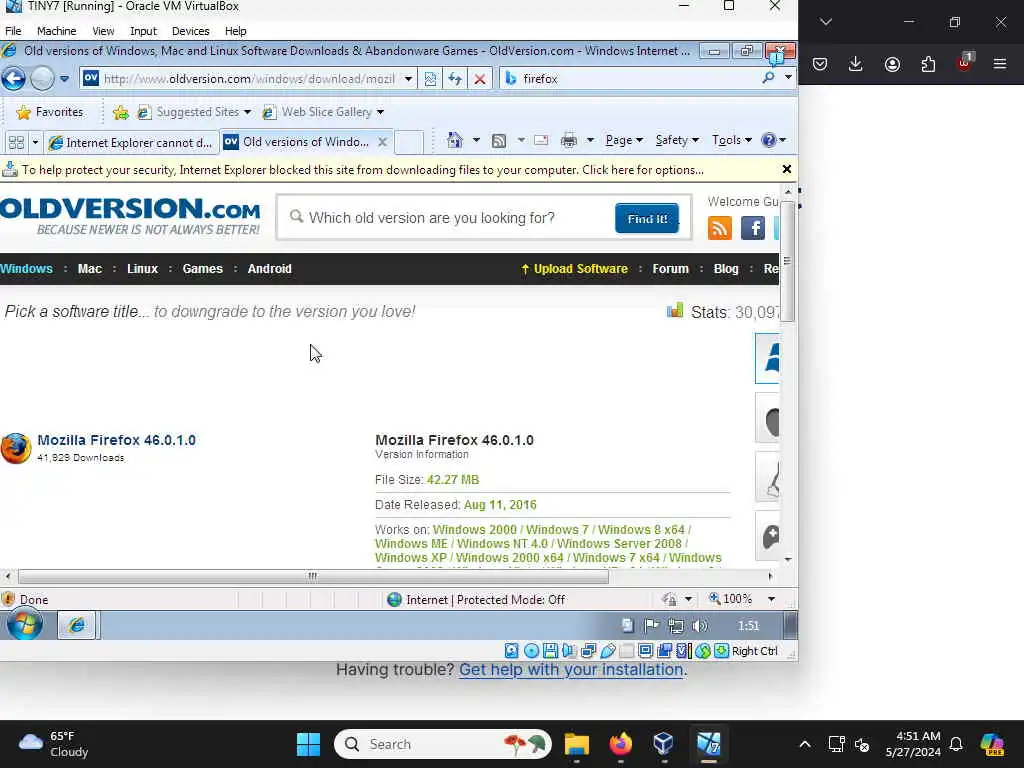
Task: Open Favorites star button
Action: [x=50, y=112]
